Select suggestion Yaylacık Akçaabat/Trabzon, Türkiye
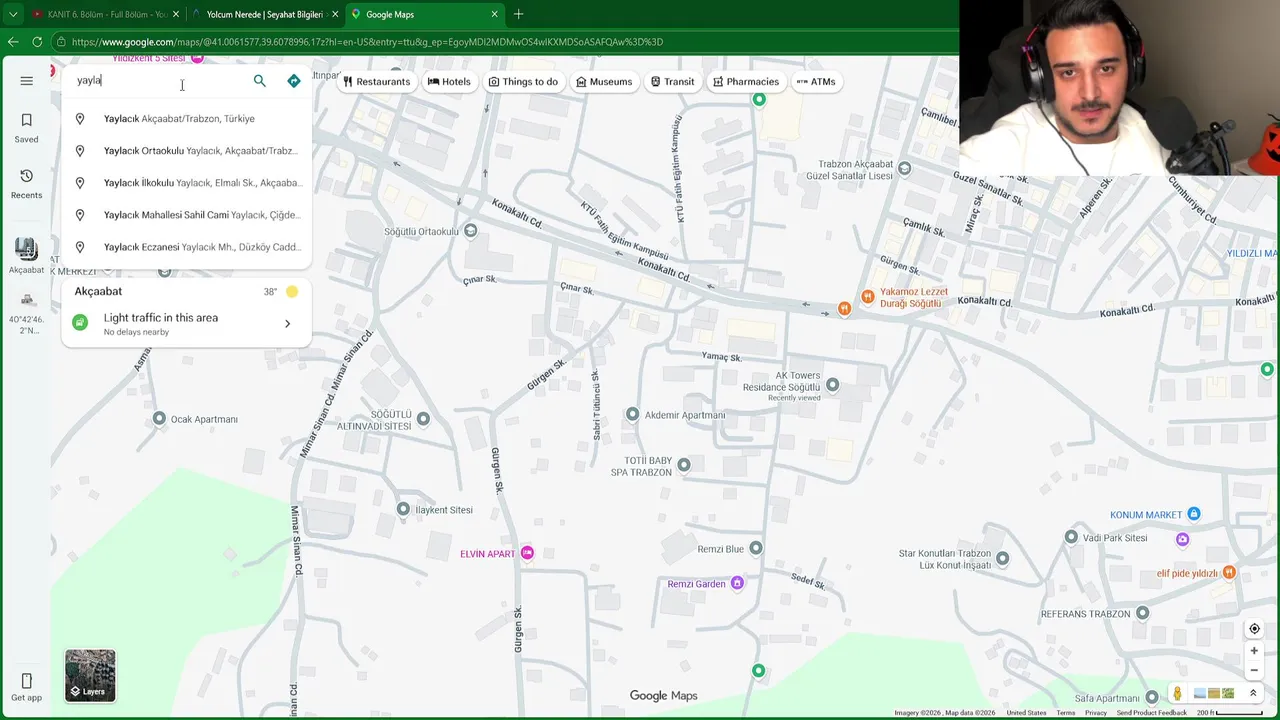1280x720 pixels. point(186,119)
